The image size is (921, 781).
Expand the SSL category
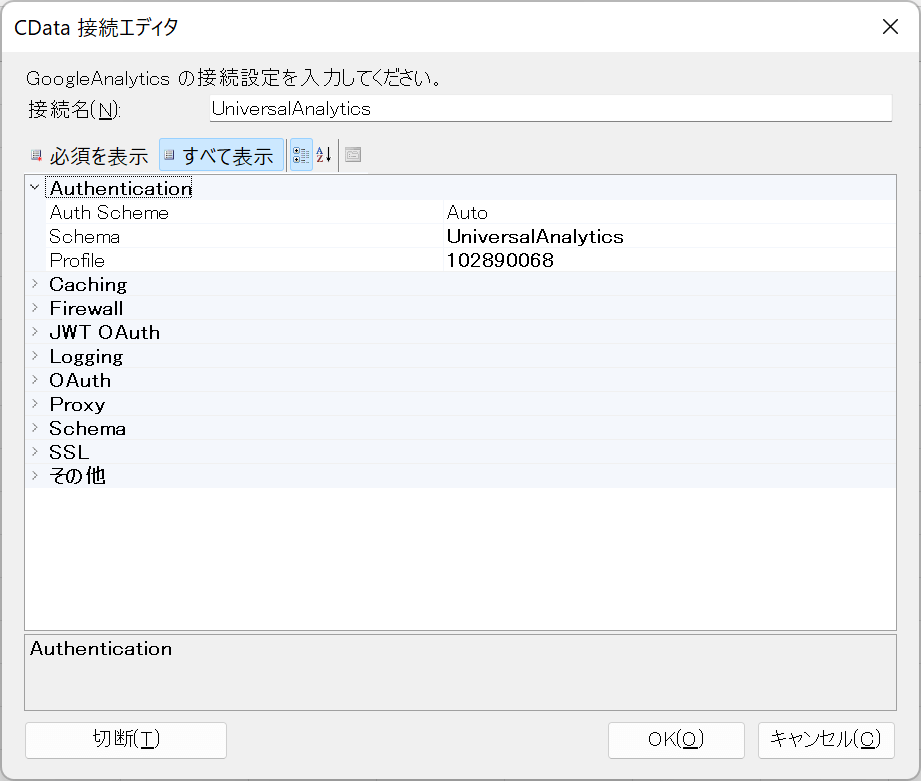pos(35,452)
